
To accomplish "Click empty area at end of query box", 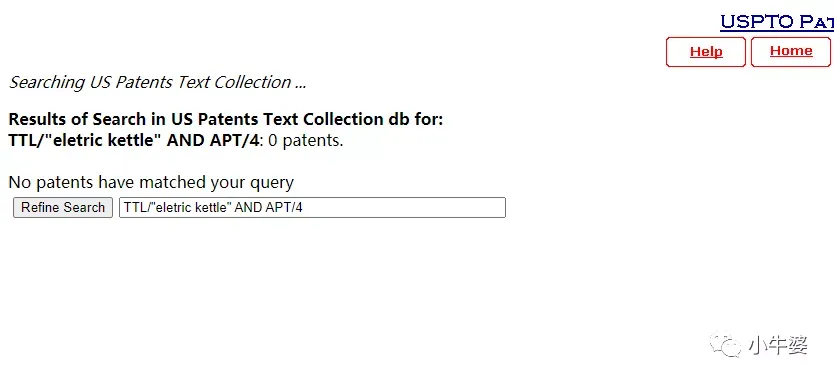I will (x=404, y=208).
